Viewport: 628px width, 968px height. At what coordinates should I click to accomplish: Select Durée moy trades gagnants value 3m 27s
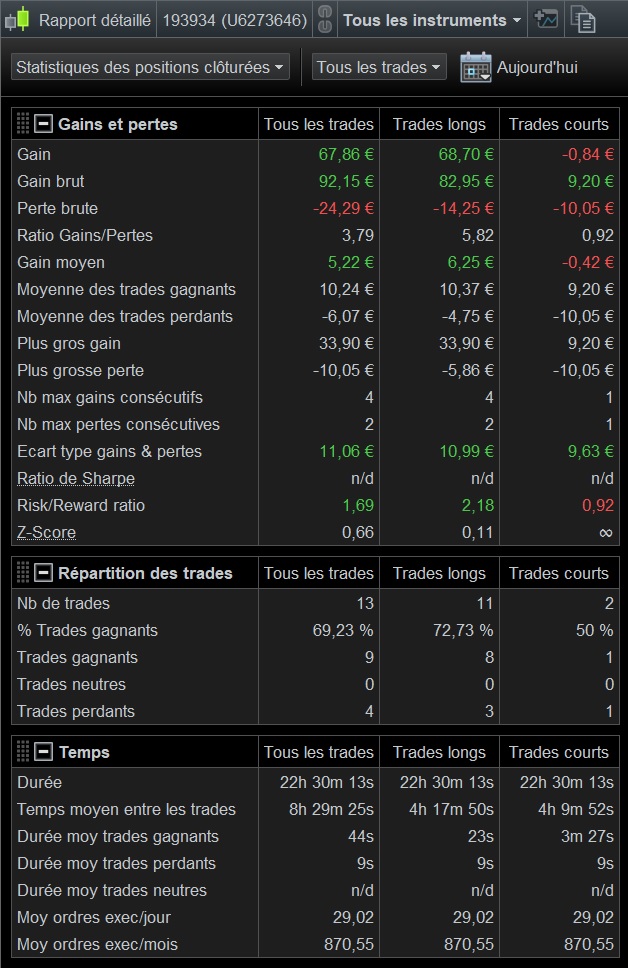587,837
